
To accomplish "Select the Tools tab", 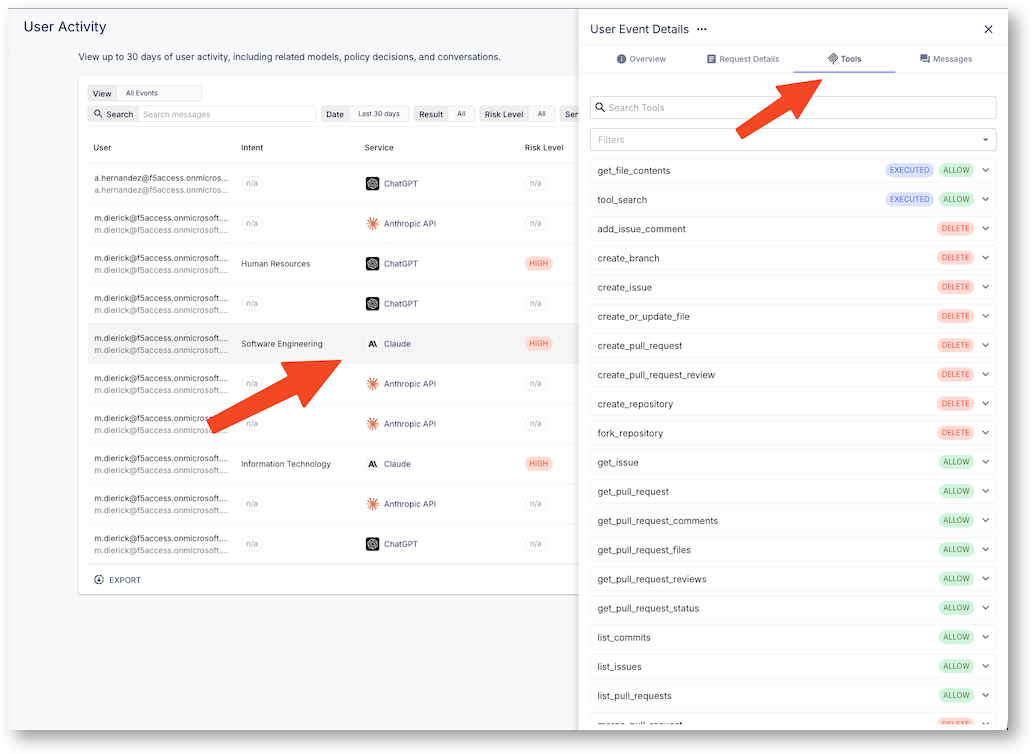I will coord(844,59).
